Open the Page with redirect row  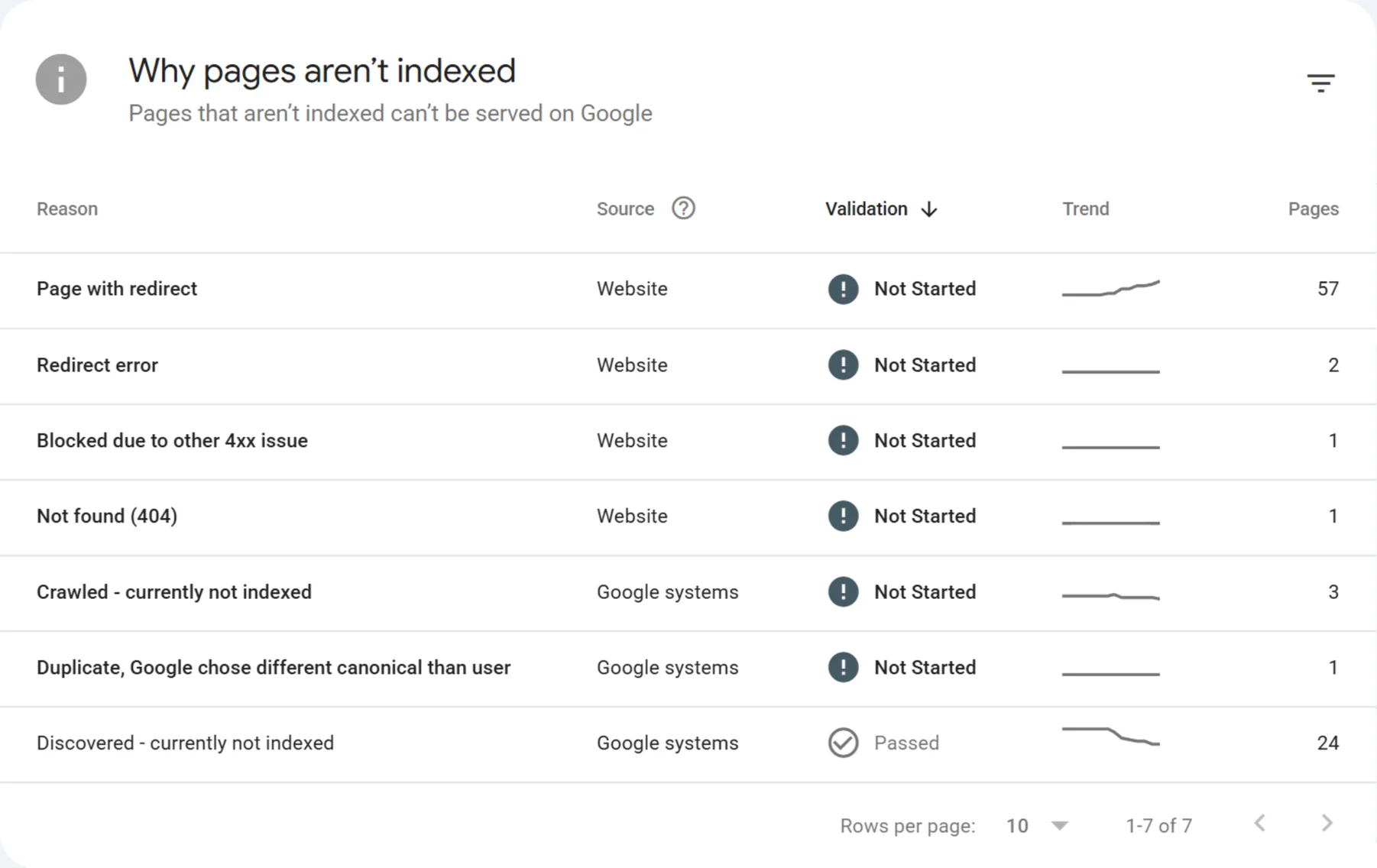coord(688,290)
